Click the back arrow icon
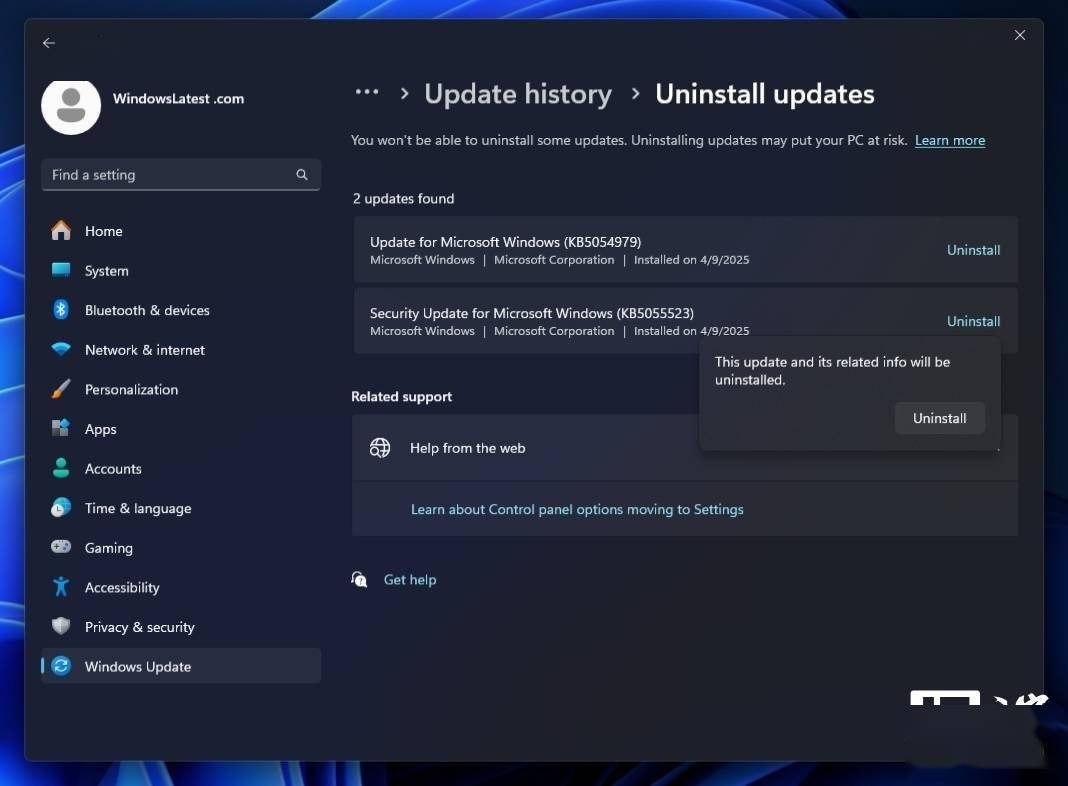Image resolution: width=1068 pixels, height=786 pixels. coord(48,43)
